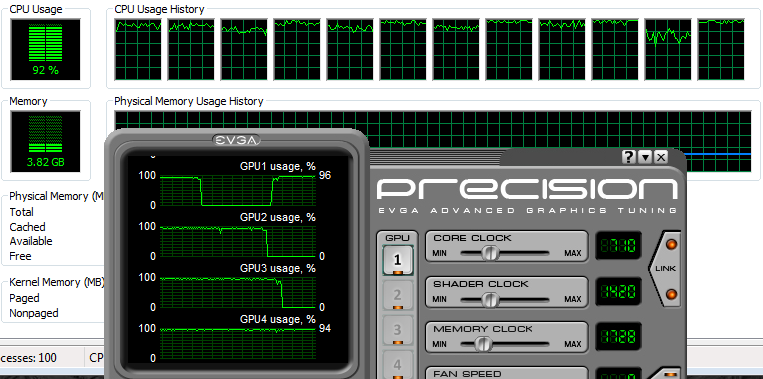Open the EVGA Precision help question-mark icon

click(629, 157)
